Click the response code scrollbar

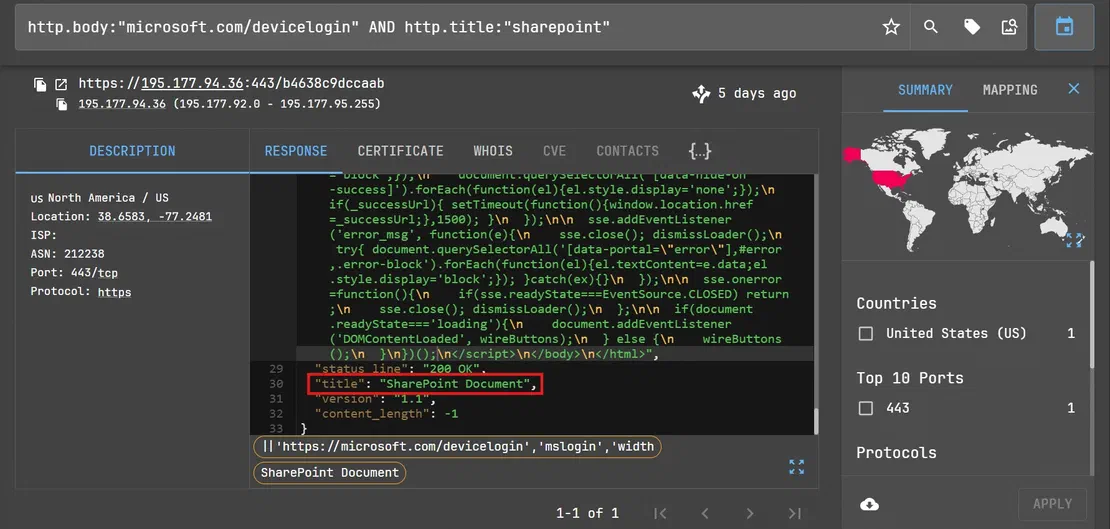(815, 421)
